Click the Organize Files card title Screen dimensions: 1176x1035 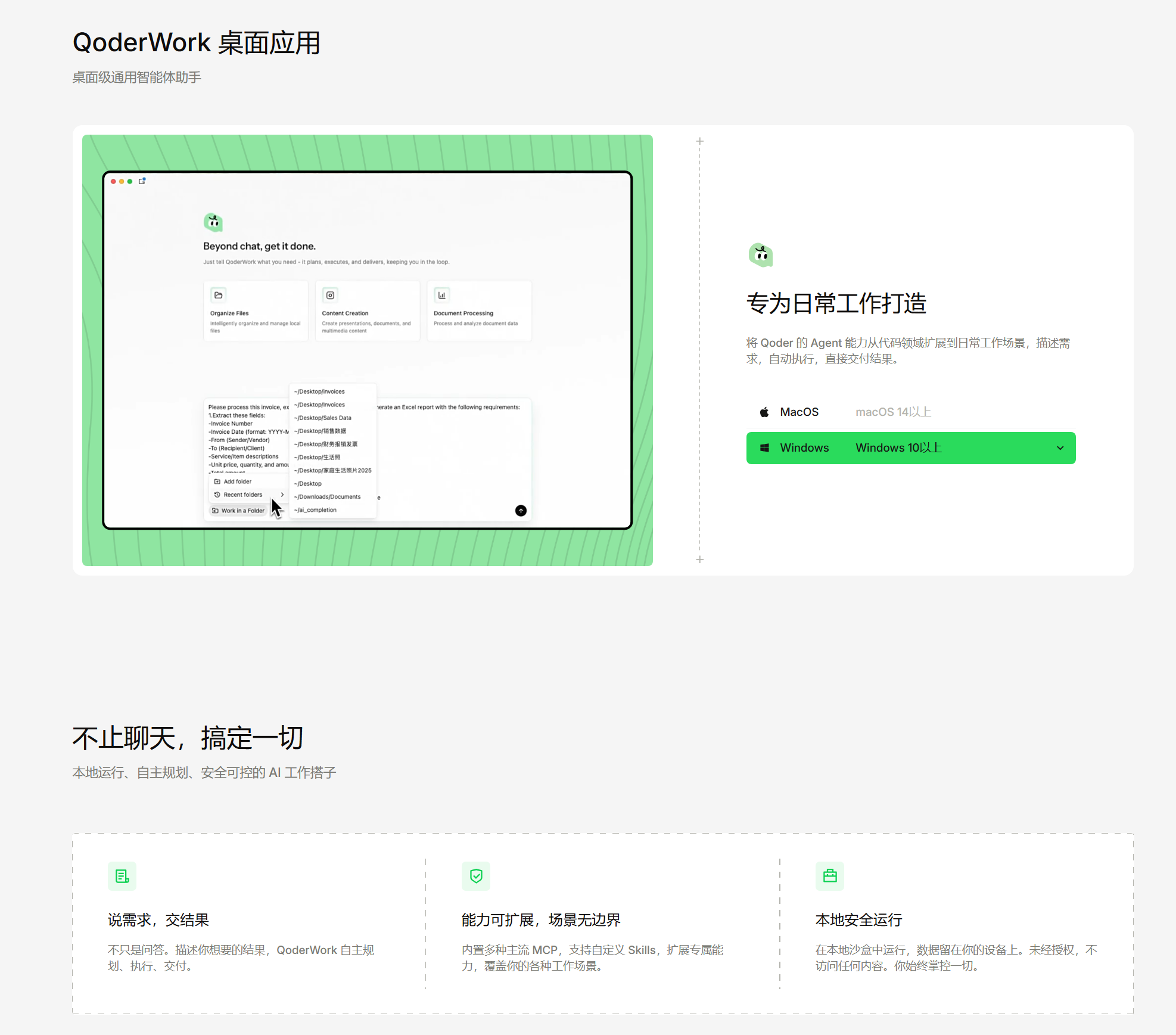pos(229,313)
